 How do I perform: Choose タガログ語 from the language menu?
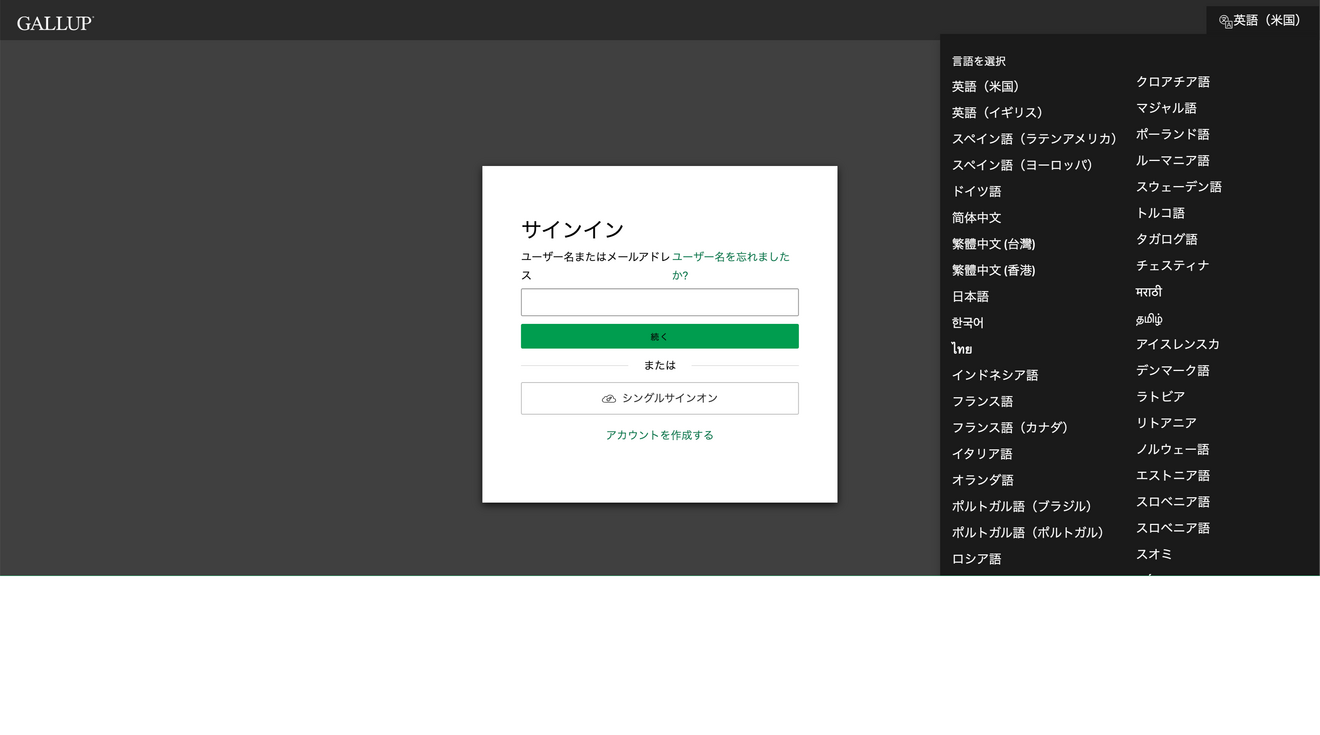1167,239
